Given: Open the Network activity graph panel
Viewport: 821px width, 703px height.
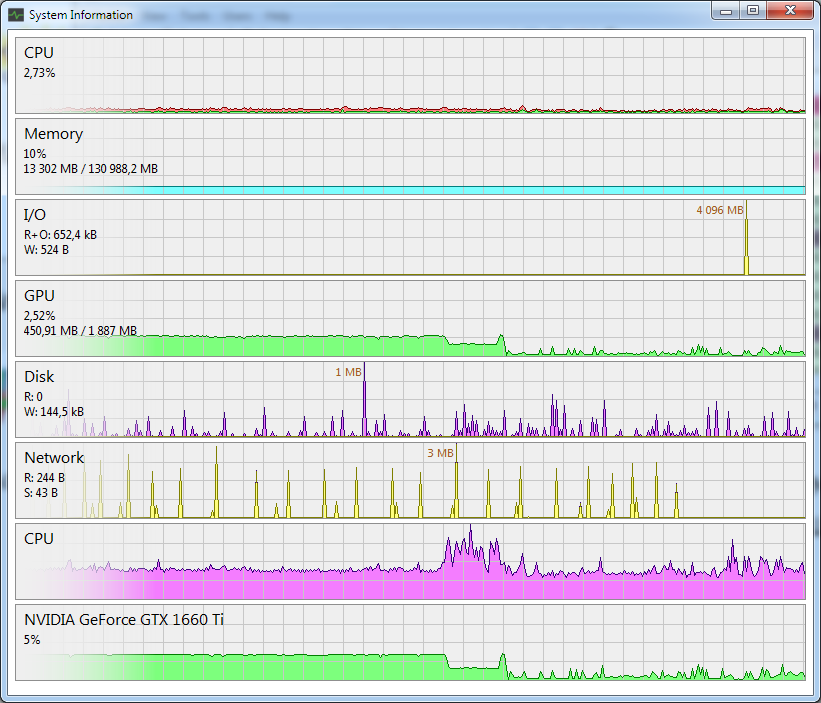Looking at the screenshot, I should point(410,481).
